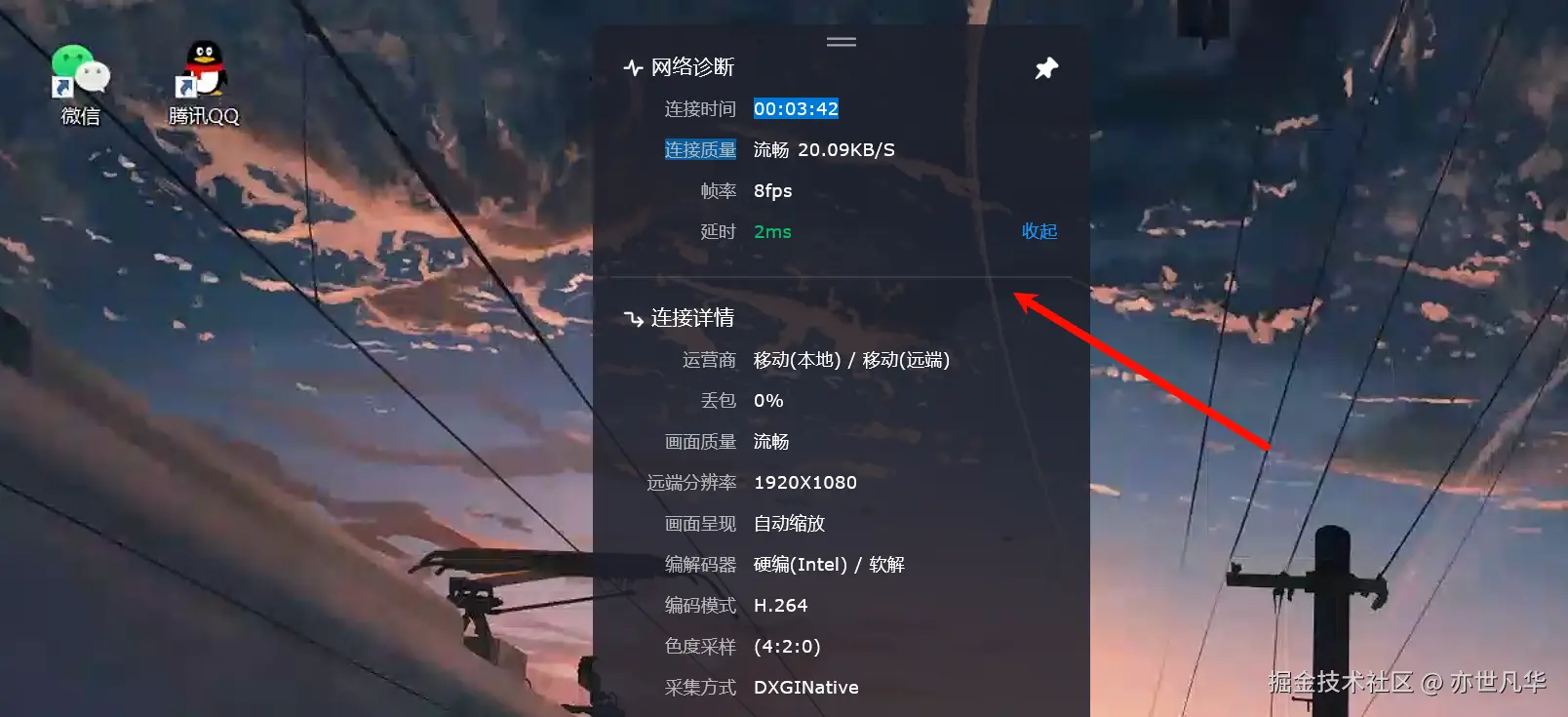Grab the drag handle at panel top
Image resolution: width=1568 pixels, height=717 pixels.
tap(842, 42)
